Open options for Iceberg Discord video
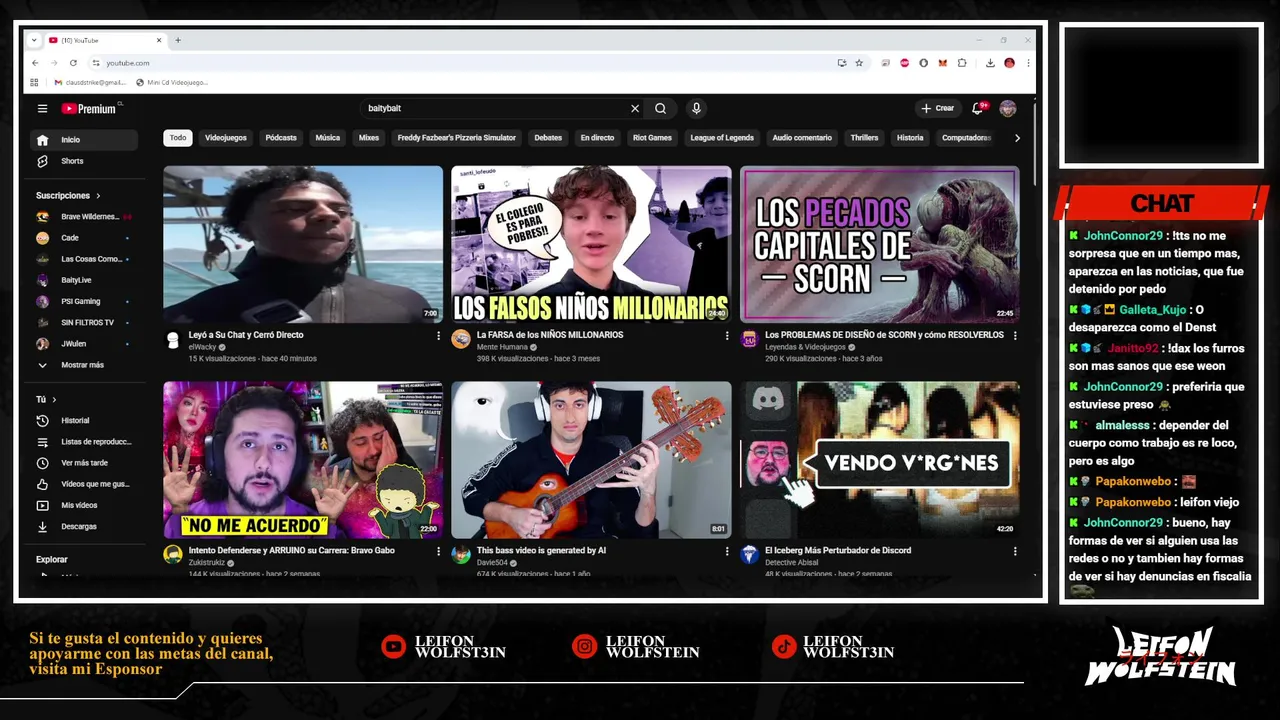1280x720 pixels. pyautogui.click(x=1015, y=551)
